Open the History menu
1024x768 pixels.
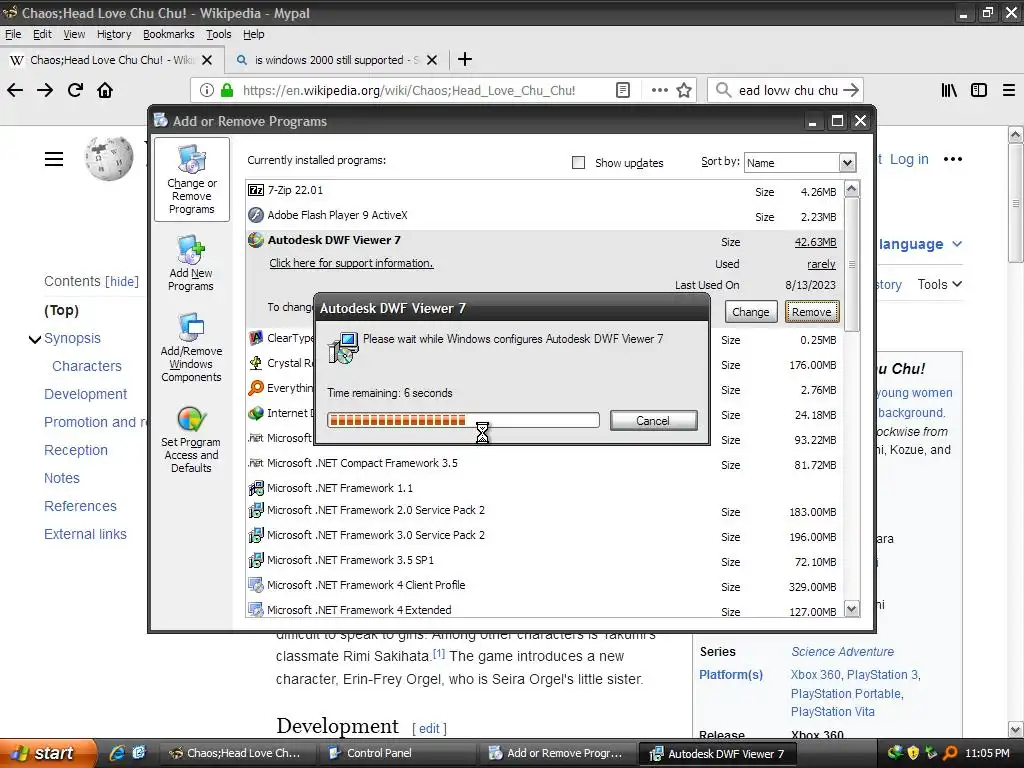(114, 34)
